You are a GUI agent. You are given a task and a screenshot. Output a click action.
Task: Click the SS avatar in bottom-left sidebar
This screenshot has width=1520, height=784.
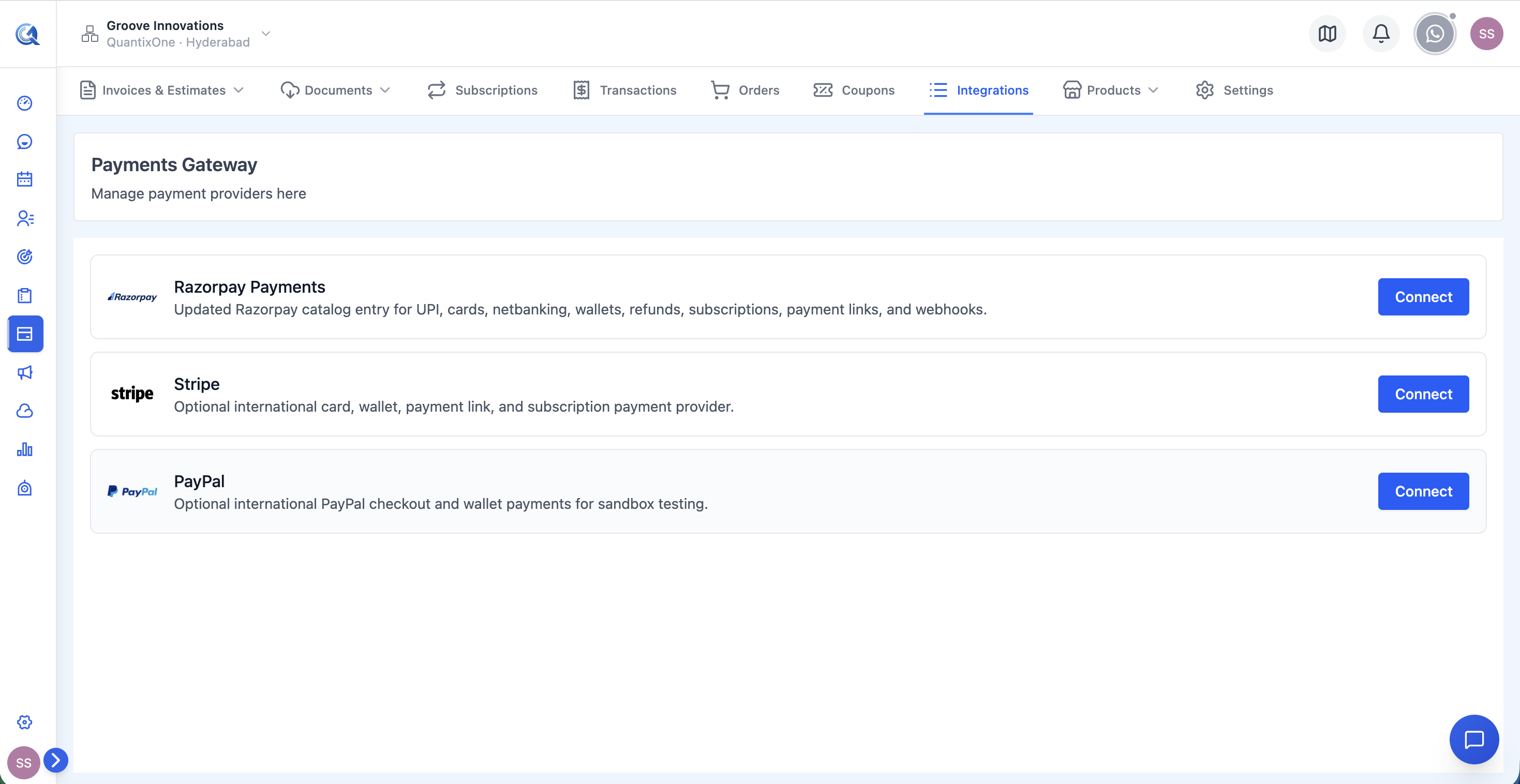[24, 763]
